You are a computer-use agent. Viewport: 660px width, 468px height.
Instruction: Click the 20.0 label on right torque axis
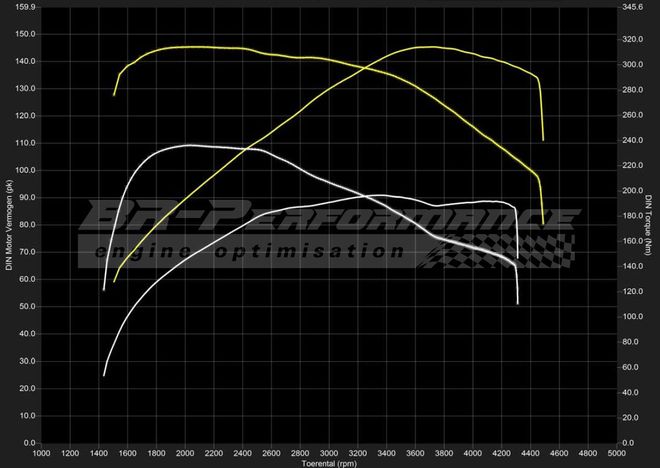coord(630,417)
